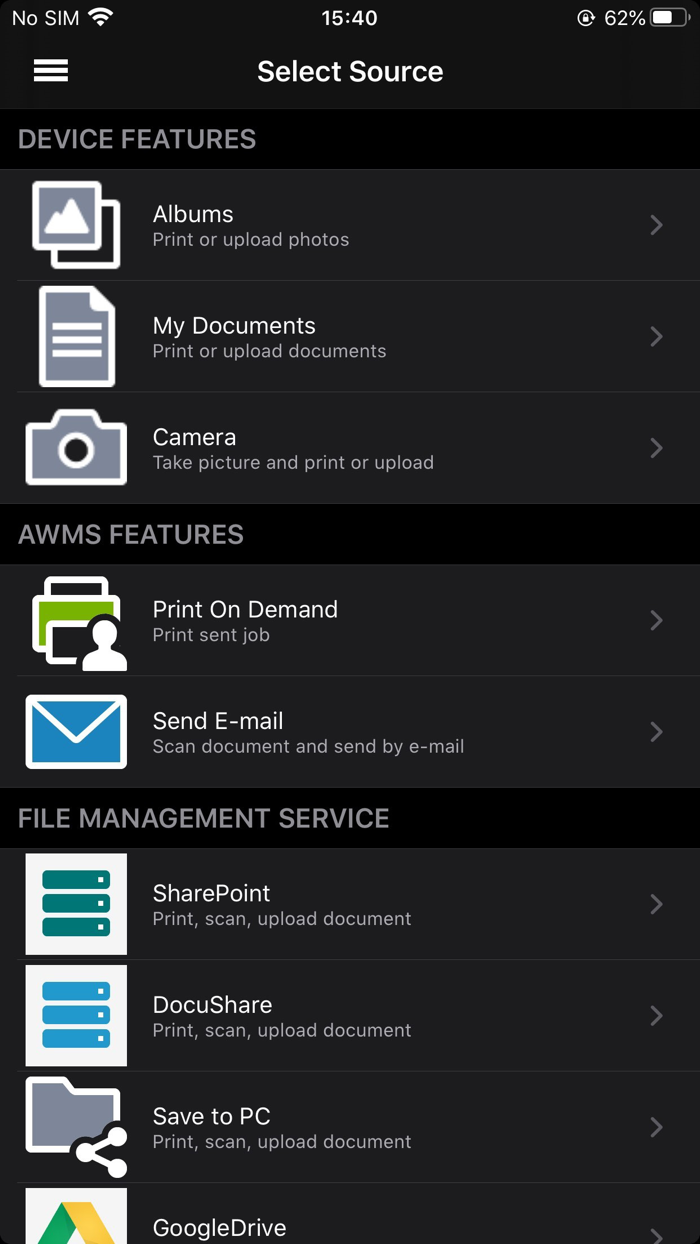This screenshot has height=1244, width=700.
Task: Tap the DEVICE FEATURES section header
Action: [x=137, y=139]
